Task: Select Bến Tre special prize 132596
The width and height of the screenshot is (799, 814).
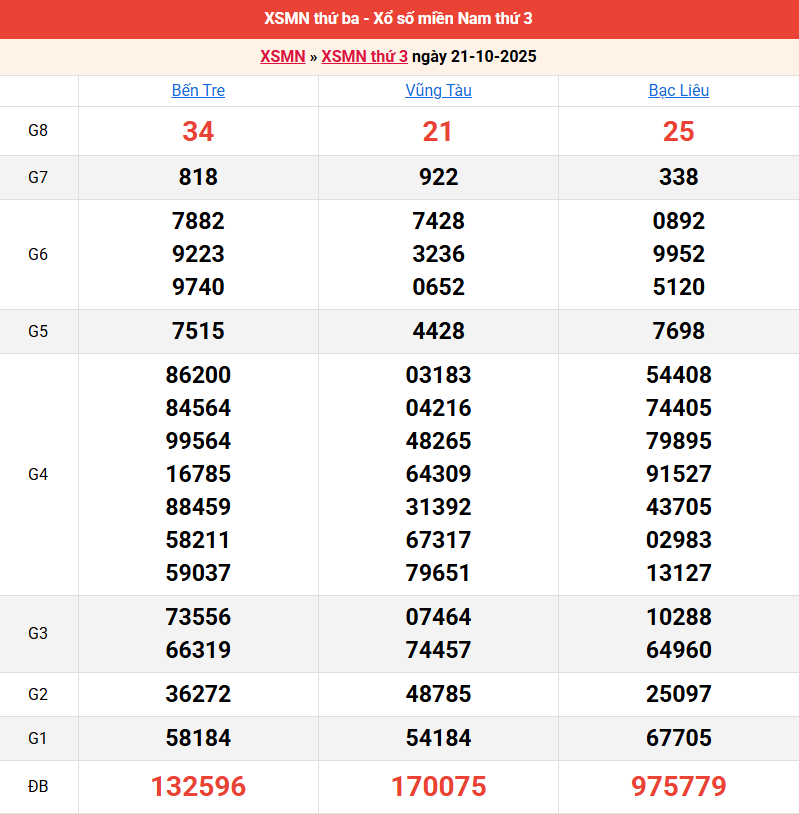Action: pyautogui.click(x=198, y=787)
